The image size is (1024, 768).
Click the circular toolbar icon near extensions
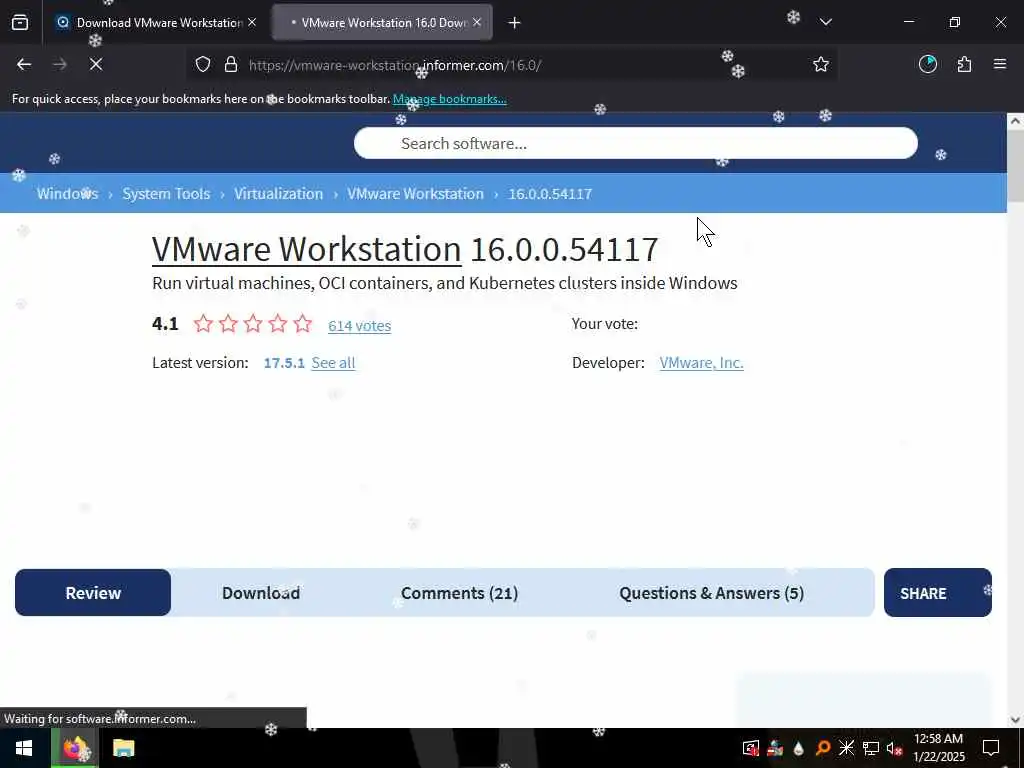tap(928, 64)
